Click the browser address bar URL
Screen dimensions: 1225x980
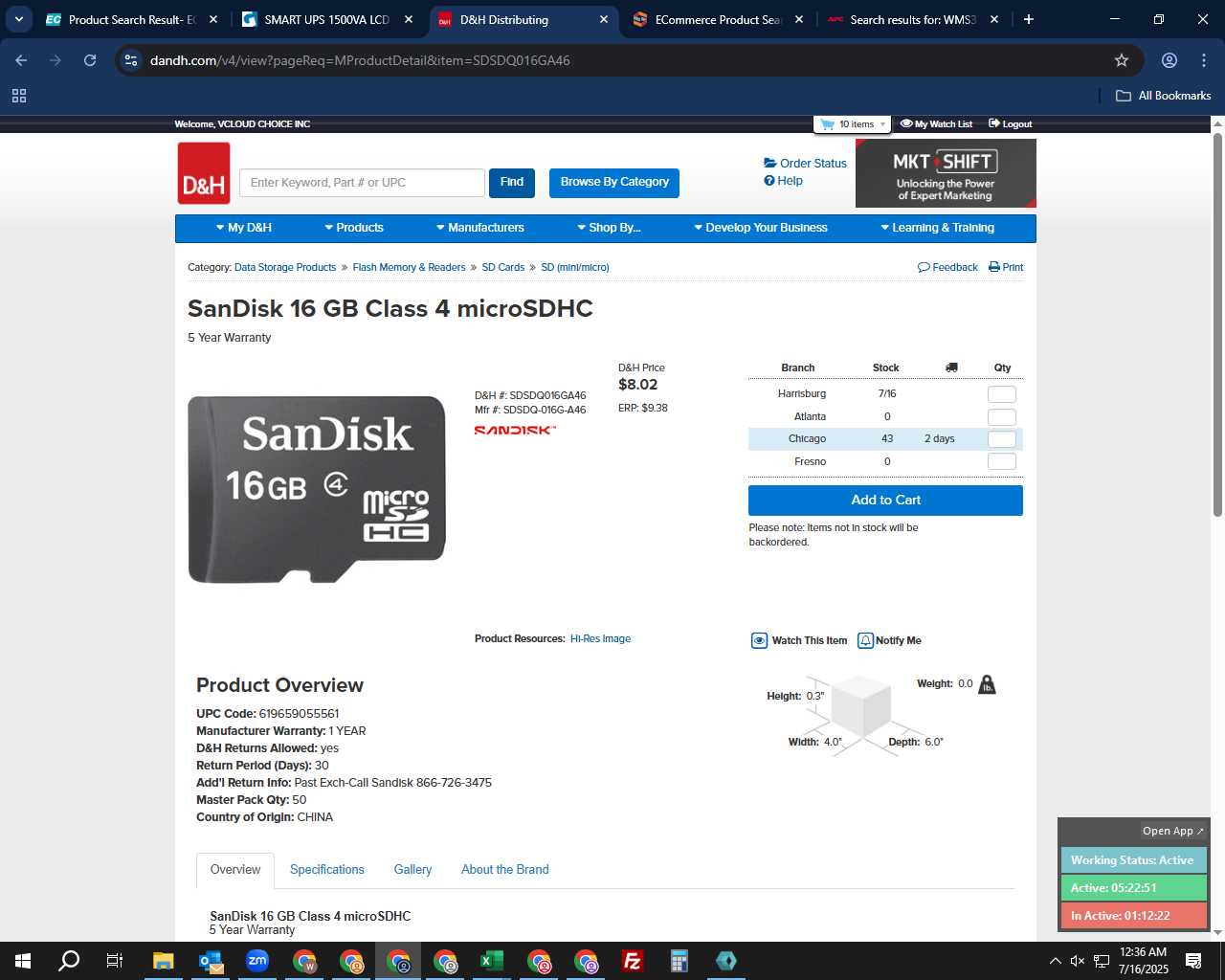coord(360,60)
